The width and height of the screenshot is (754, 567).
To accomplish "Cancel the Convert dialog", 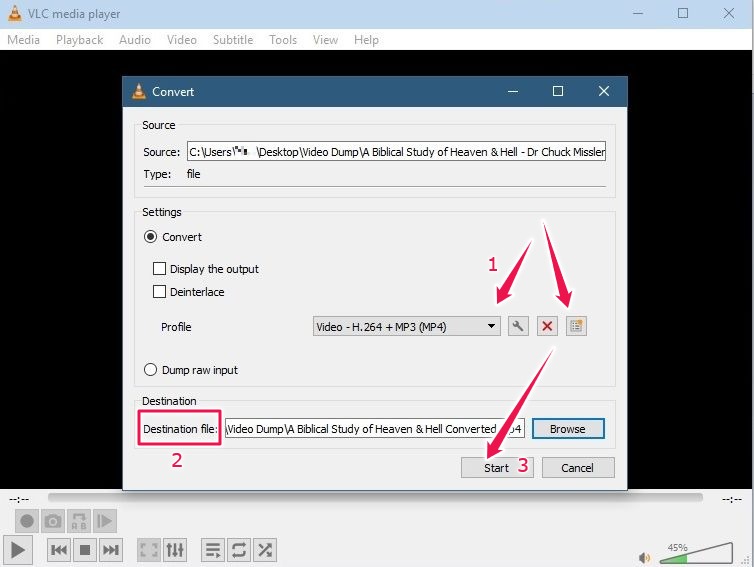I will point(578,467).
